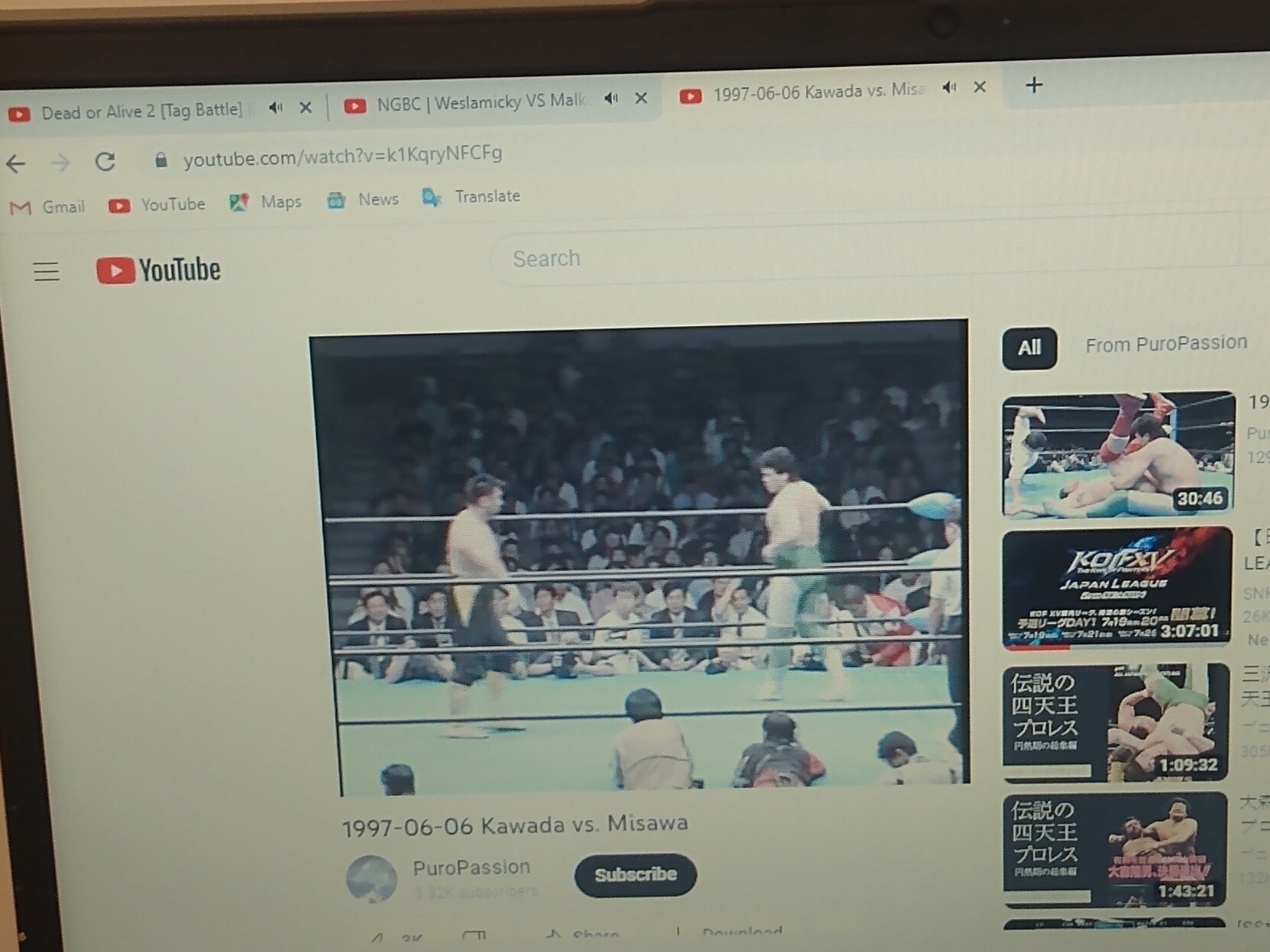This screenshot has height=952, width=1270.
Task: Click the browser back arrow
Action: pos(16,163)
